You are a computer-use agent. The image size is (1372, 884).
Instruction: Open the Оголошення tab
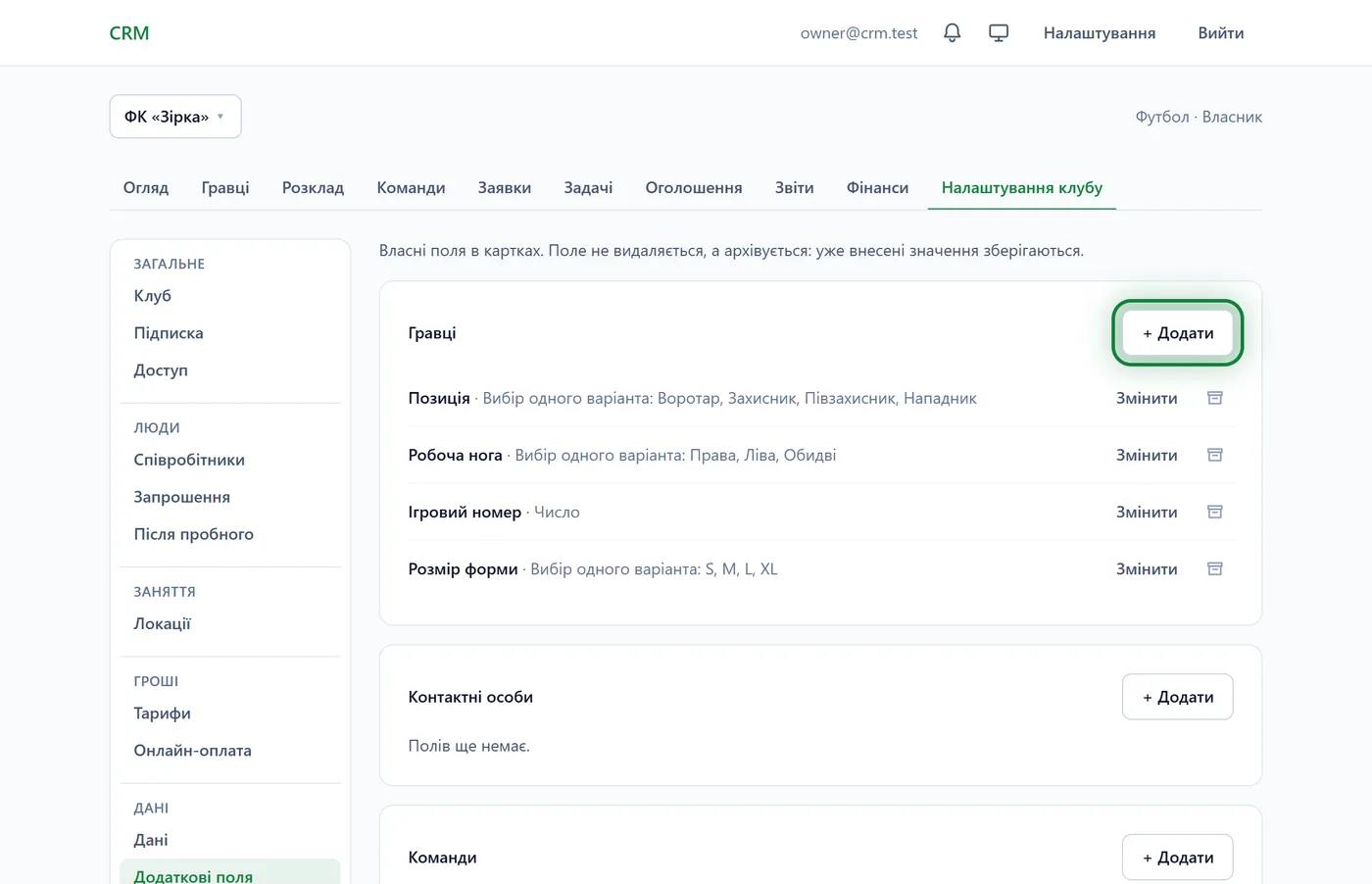694,187
